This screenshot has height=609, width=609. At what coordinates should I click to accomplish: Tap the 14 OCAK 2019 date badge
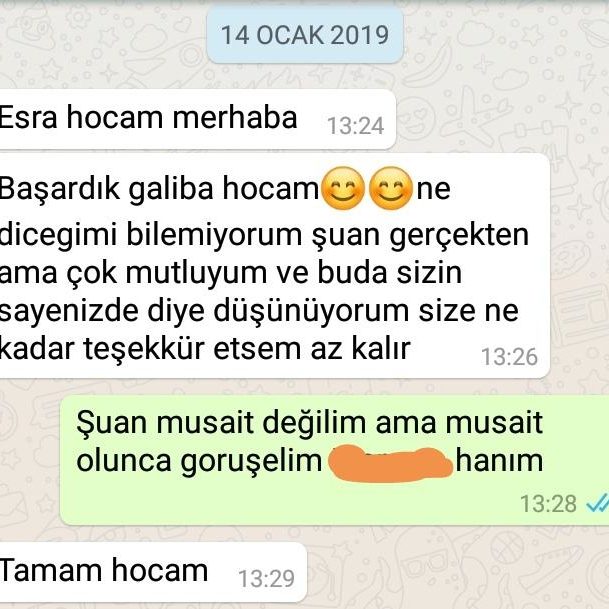(305, 35)
